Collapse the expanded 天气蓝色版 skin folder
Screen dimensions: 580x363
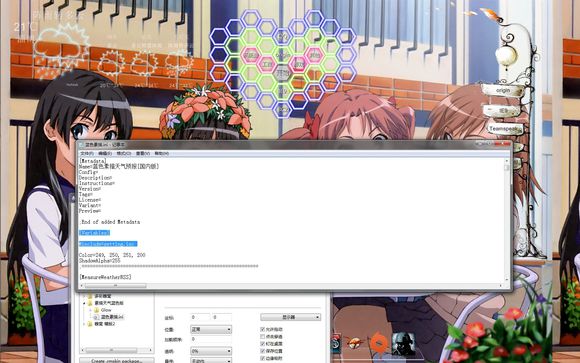(85, 303)
